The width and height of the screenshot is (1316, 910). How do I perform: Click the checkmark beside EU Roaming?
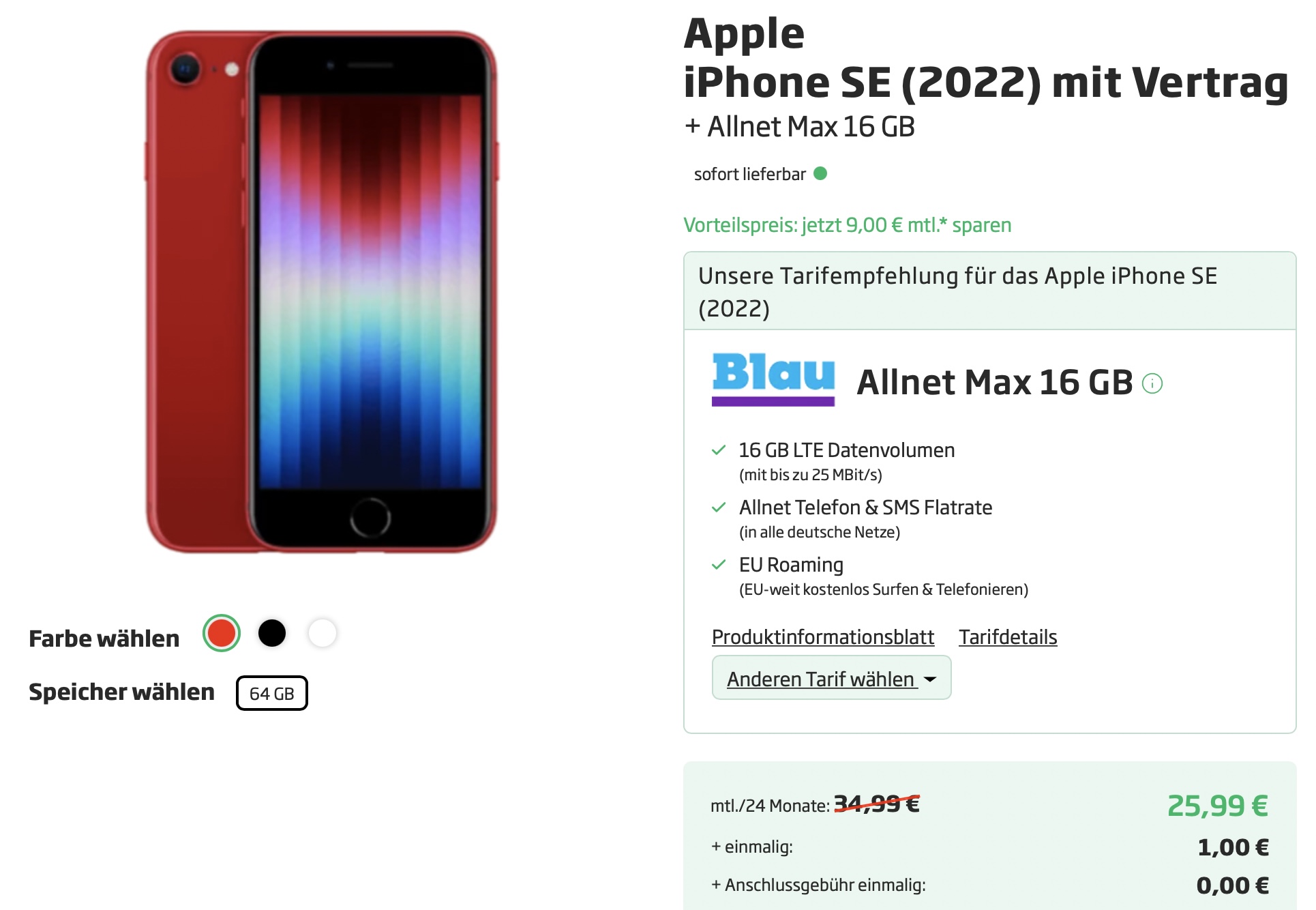pyautogui.click(x=719, y=565)
